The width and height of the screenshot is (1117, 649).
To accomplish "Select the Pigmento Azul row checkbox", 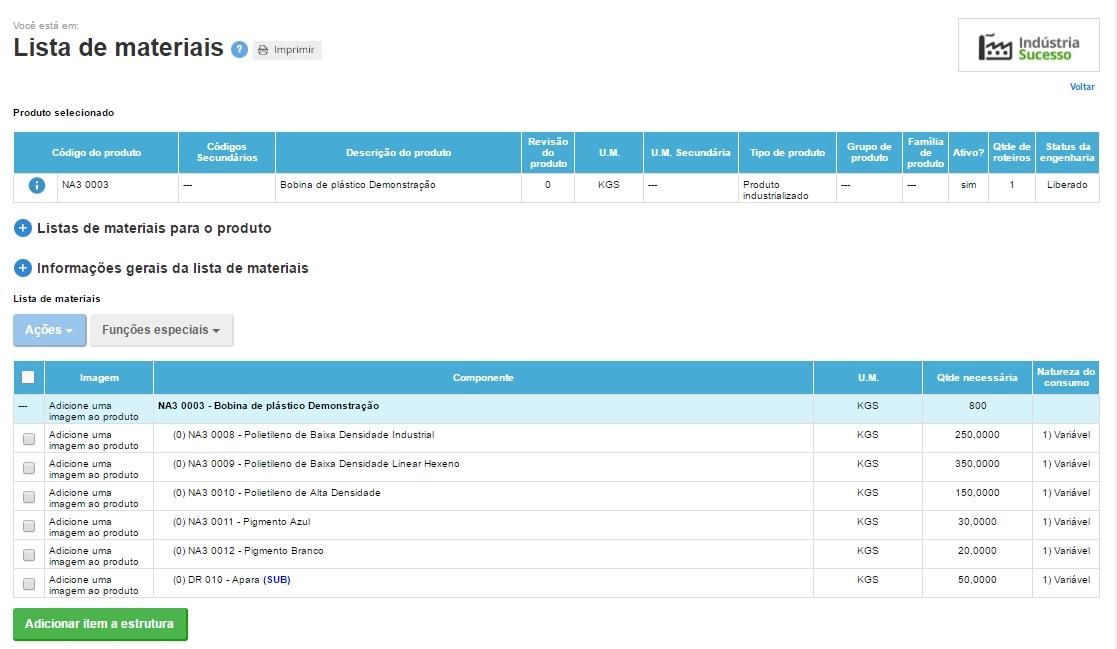I will (x=29, y=526).
